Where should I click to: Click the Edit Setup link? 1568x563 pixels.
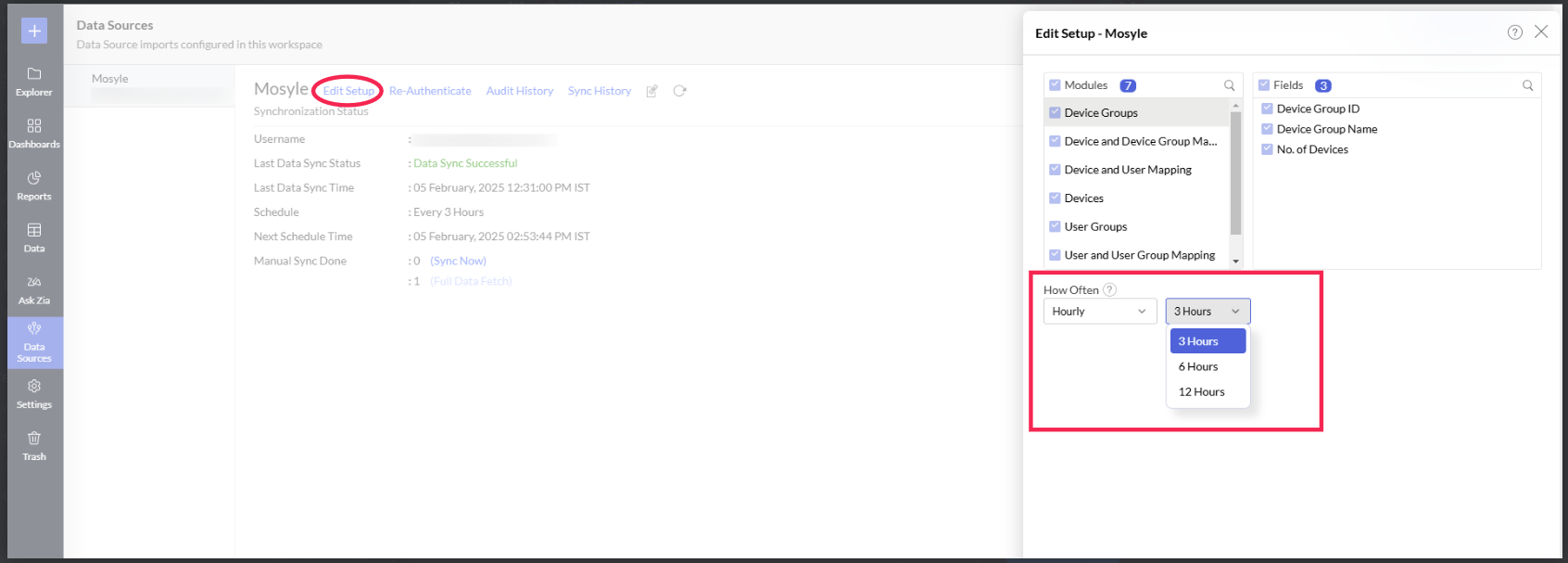click(348, 91)
